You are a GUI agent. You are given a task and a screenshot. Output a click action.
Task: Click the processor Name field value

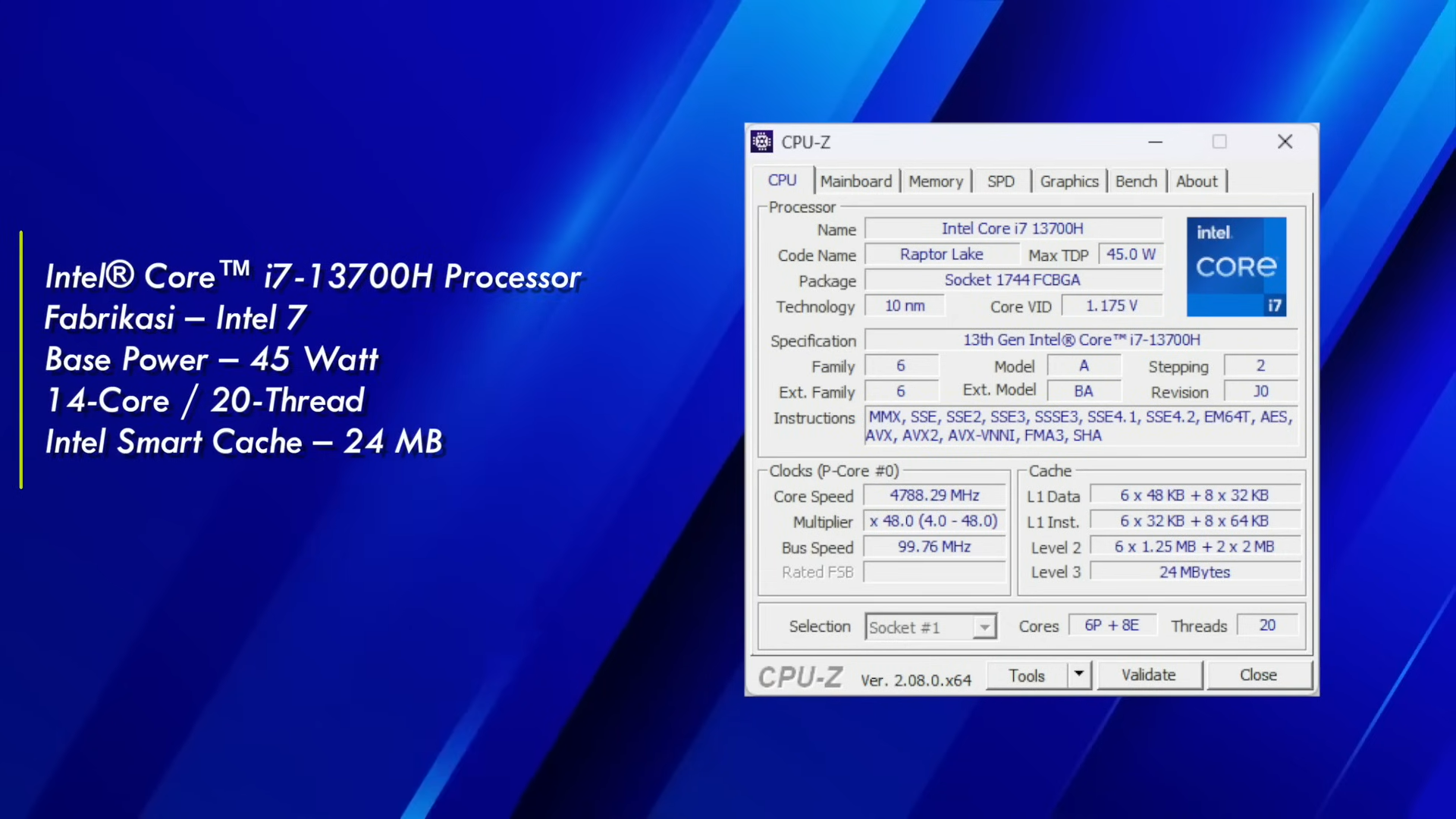click(1012, 228)
